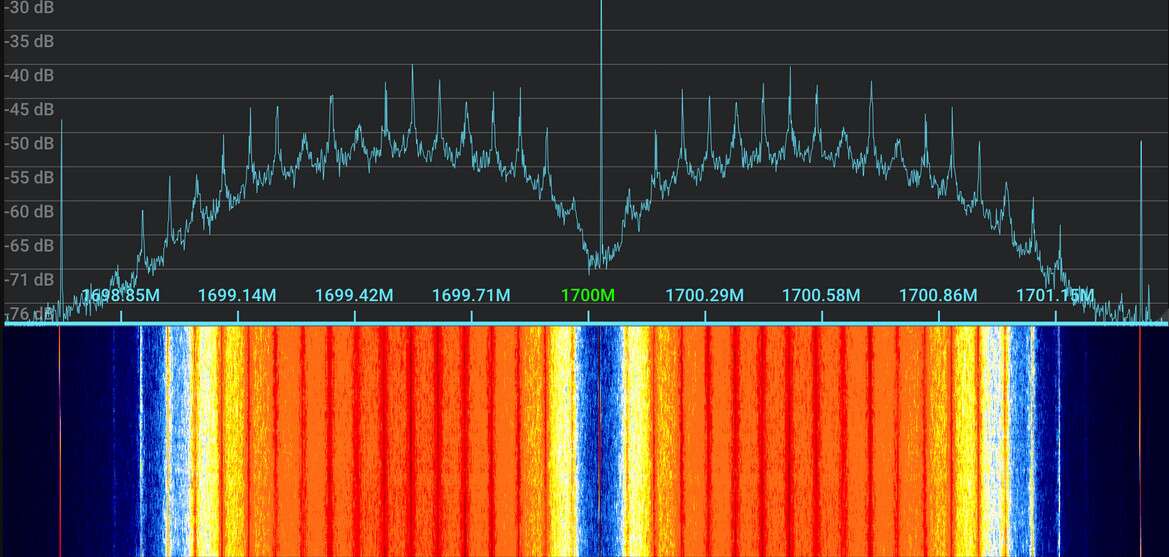Screen dimensions: 1169x557
Task: Tap the green 1700M center frequency label
Action: (x=588, y=295)
